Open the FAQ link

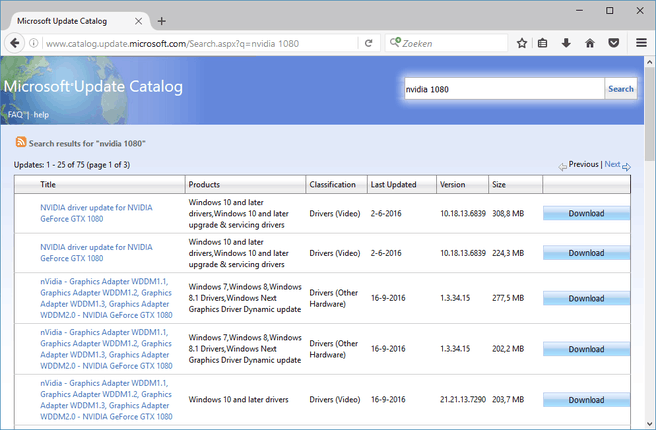(15, 114)
